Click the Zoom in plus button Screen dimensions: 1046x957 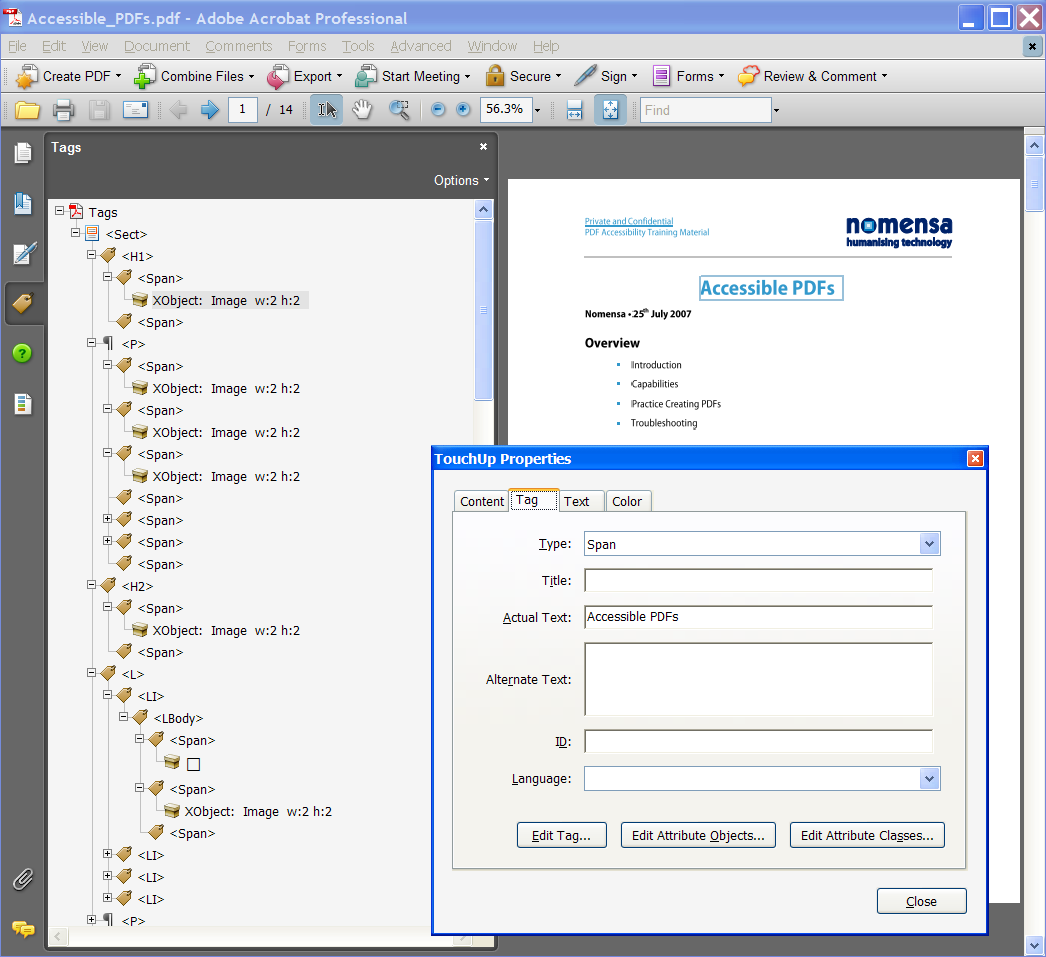[463, 109]
